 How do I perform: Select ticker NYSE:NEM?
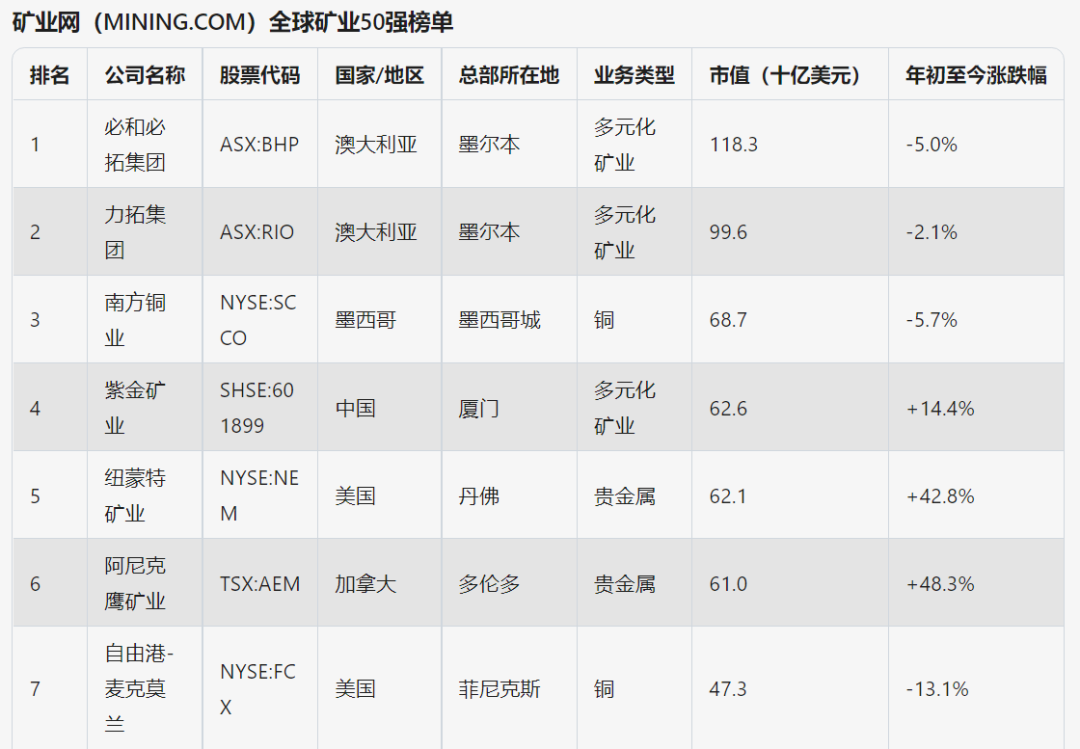(x=260, y=496)
